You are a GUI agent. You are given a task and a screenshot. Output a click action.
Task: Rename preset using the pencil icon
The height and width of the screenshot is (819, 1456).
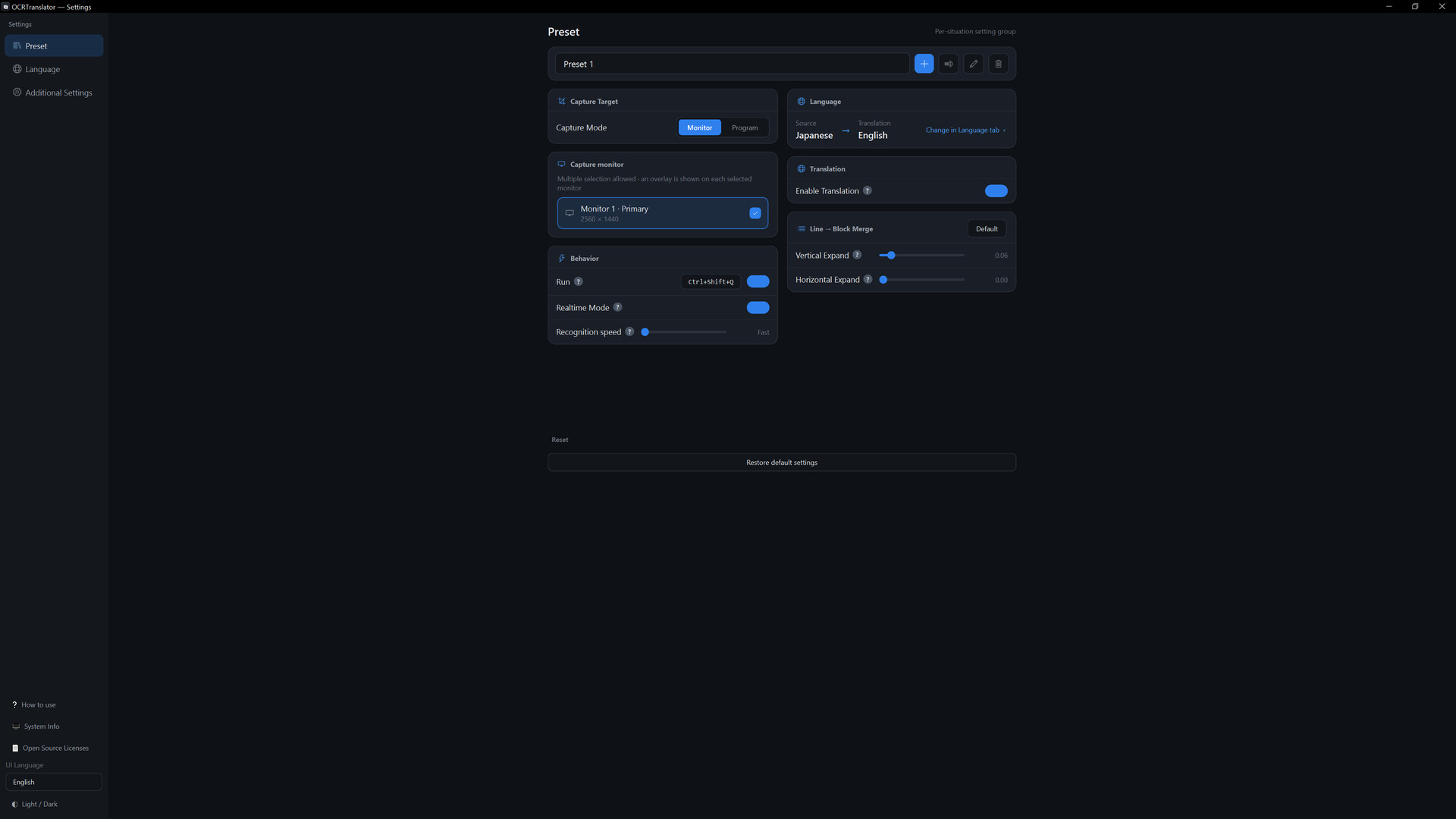[974, 64]
